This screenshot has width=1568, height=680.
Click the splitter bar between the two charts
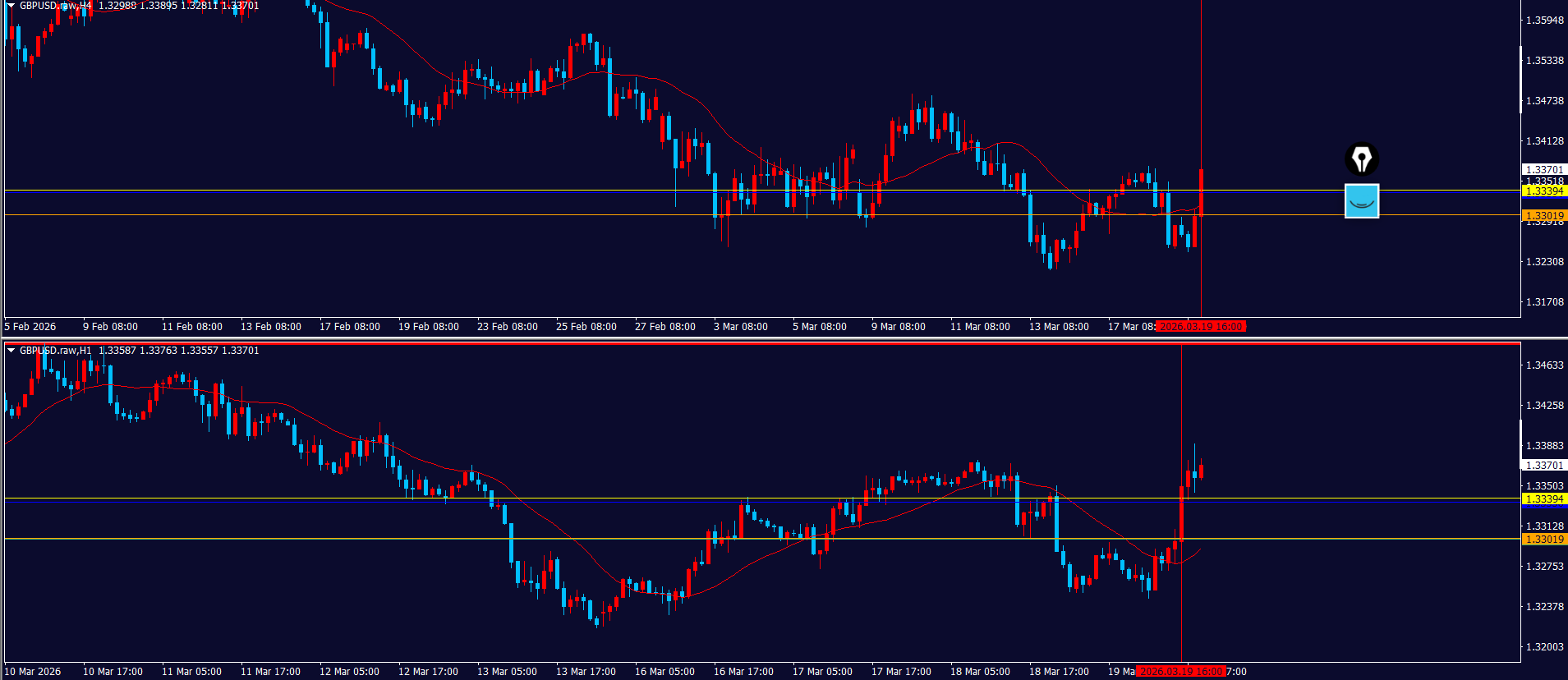point(784,338)
